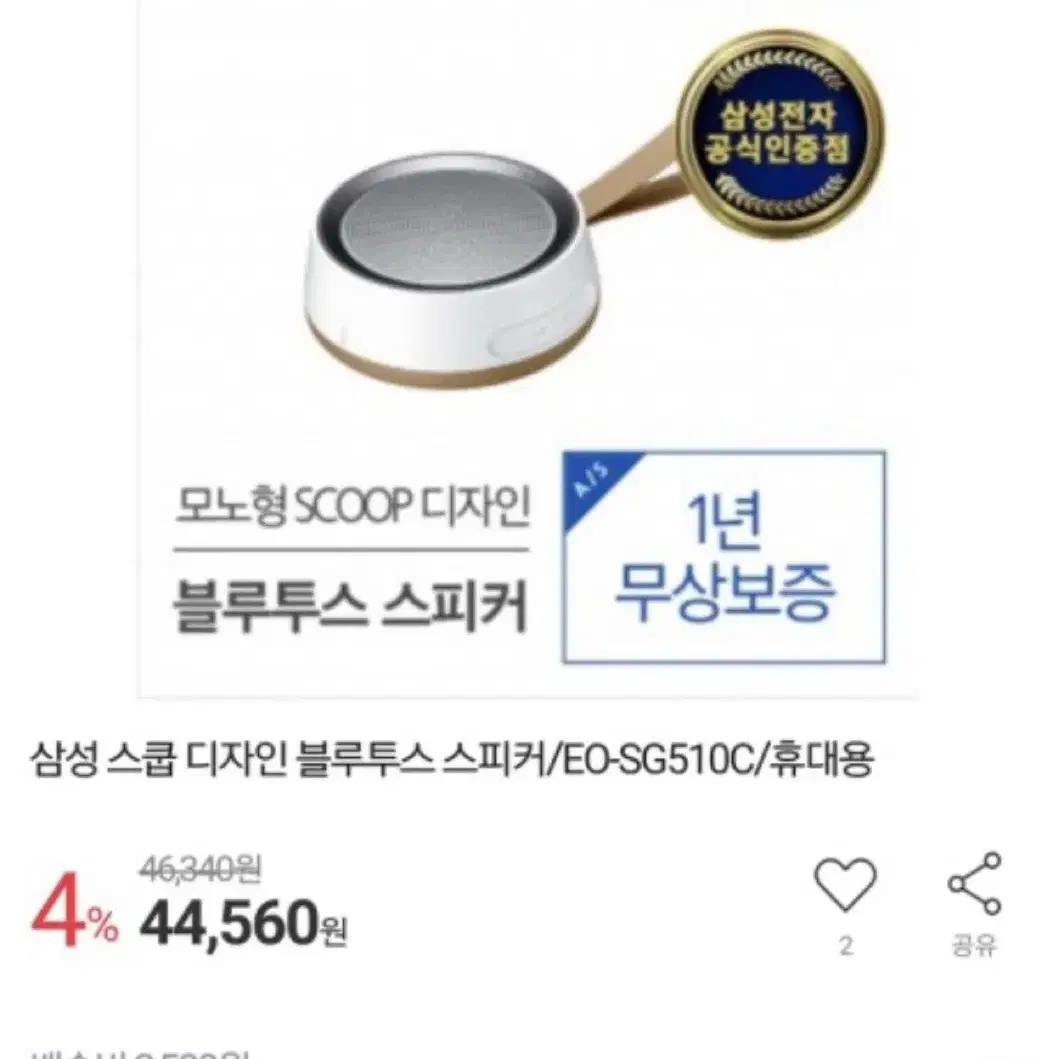Tap the heart wishlist icon
This screenshot has height=1059, width=1059.
(845, 885)
